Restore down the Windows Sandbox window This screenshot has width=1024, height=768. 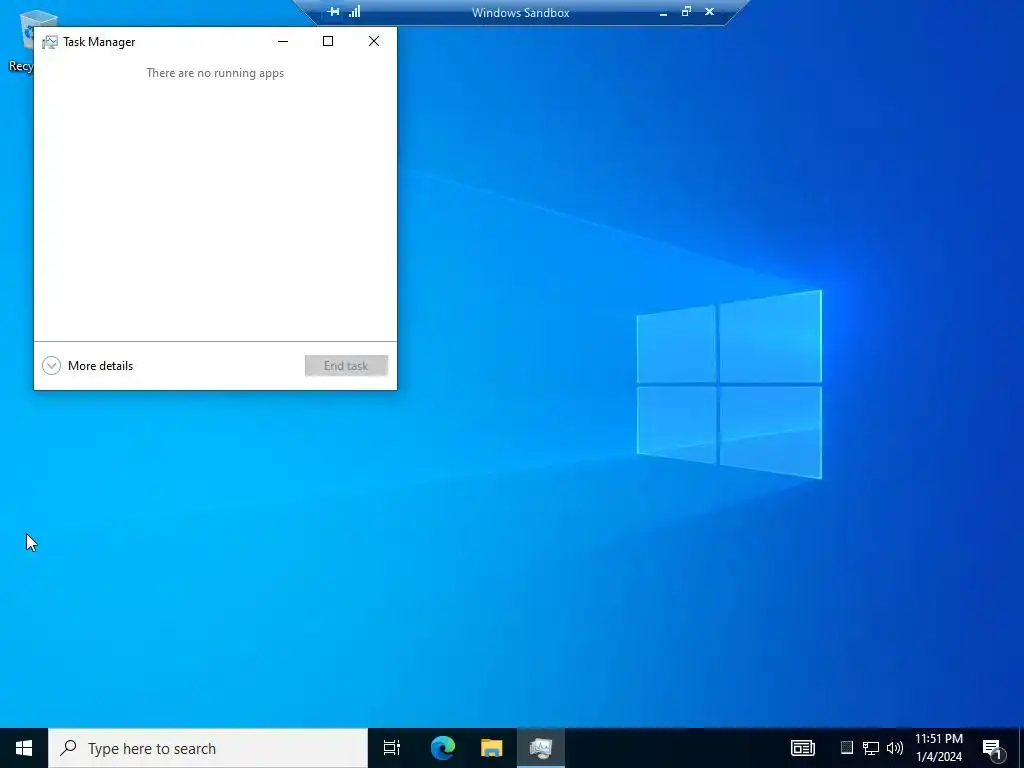[x=686, y=12]
